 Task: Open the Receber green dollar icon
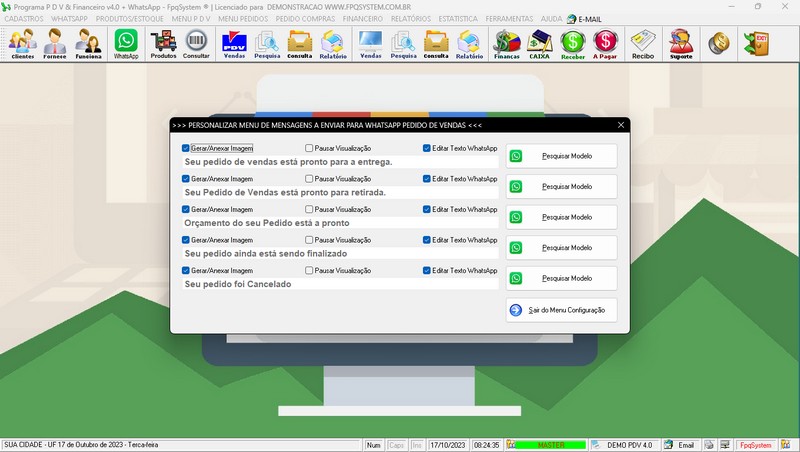pos(573,44)
